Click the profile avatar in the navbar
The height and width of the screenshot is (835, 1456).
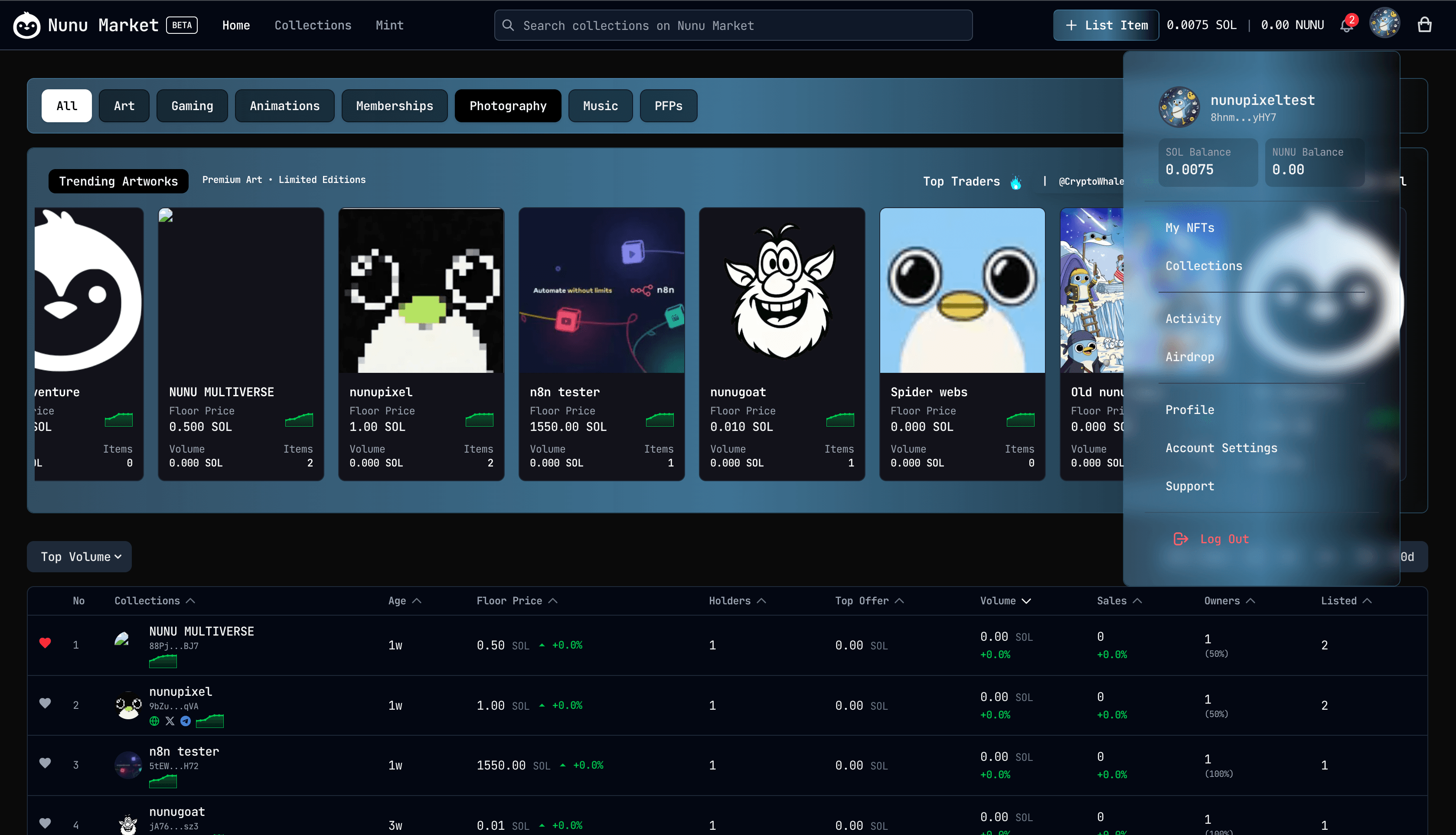(1385, 23)
